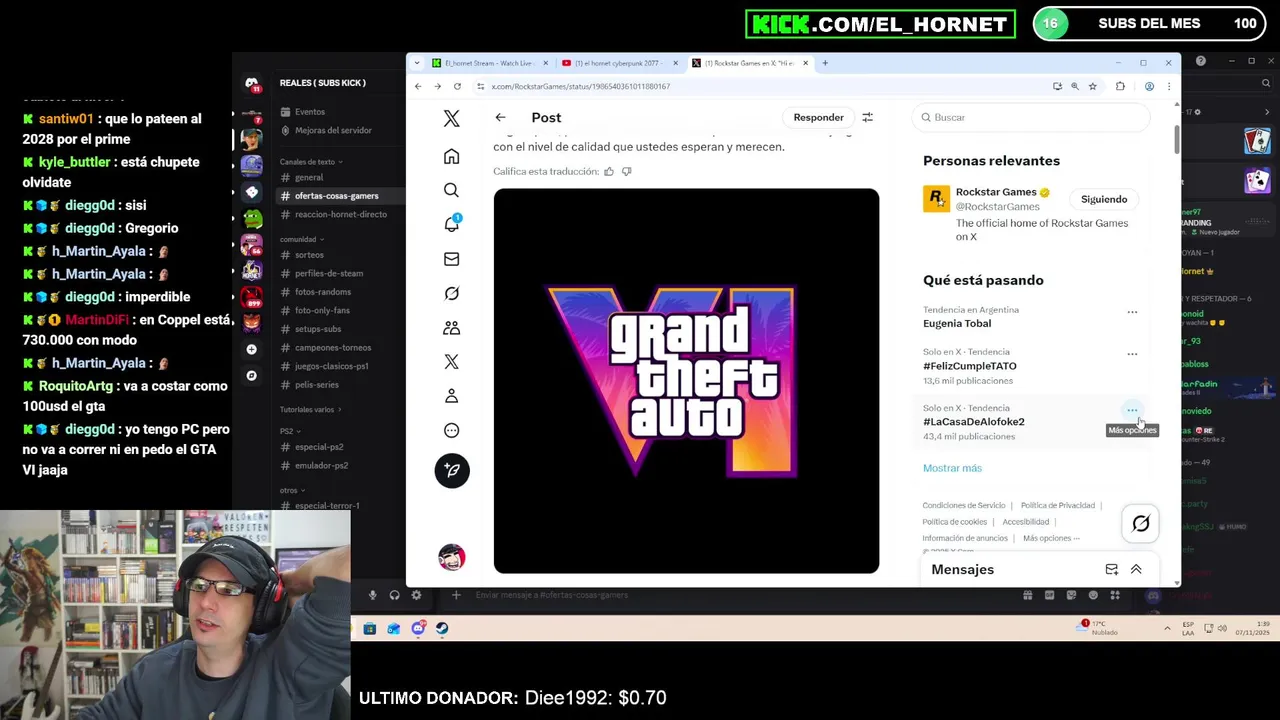Collapse Canales de texto category in Discord
The image size is (1280, 720).
point(311,161)
